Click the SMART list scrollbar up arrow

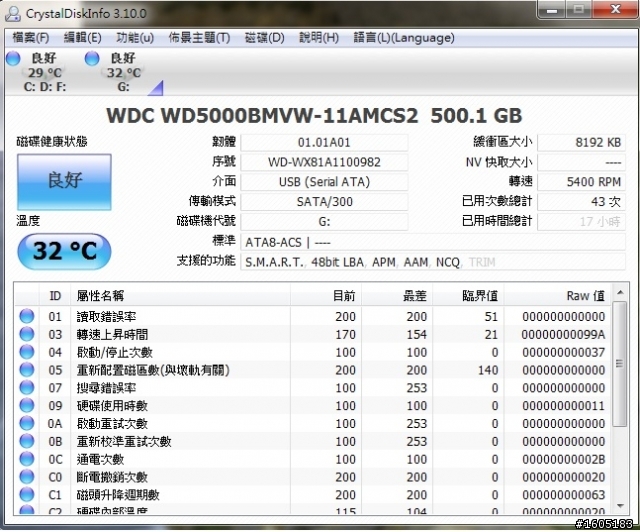pos(620,292)
